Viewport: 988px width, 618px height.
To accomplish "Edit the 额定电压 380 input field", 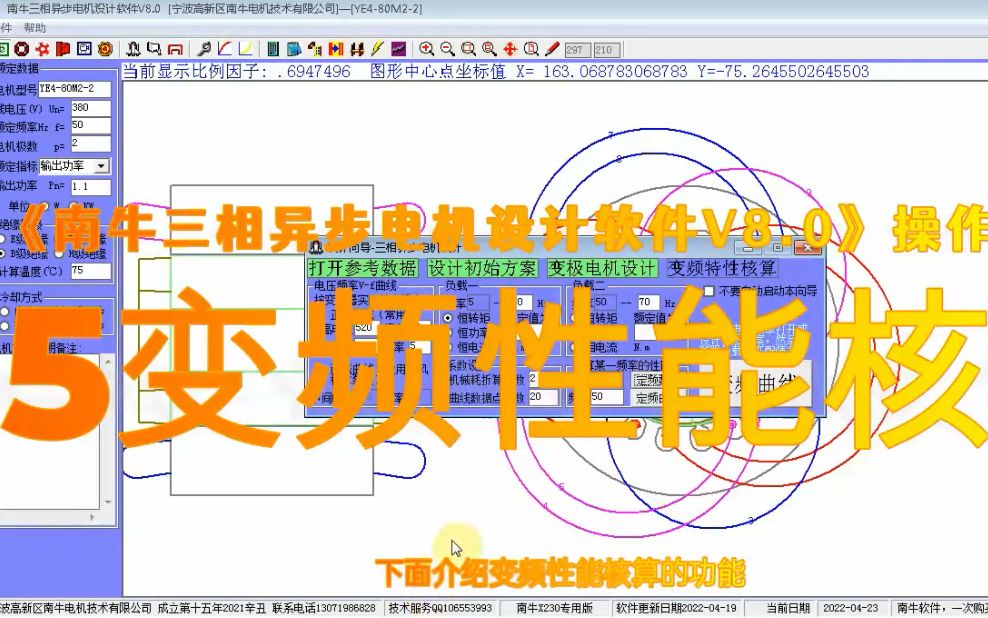I will (x=92, y=108).
